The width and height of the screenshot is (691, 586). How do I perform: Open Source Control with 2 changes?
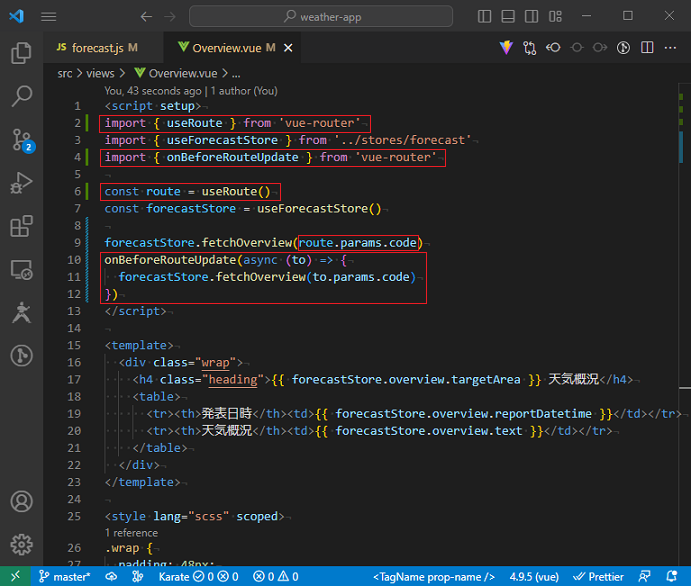(22, 140)
